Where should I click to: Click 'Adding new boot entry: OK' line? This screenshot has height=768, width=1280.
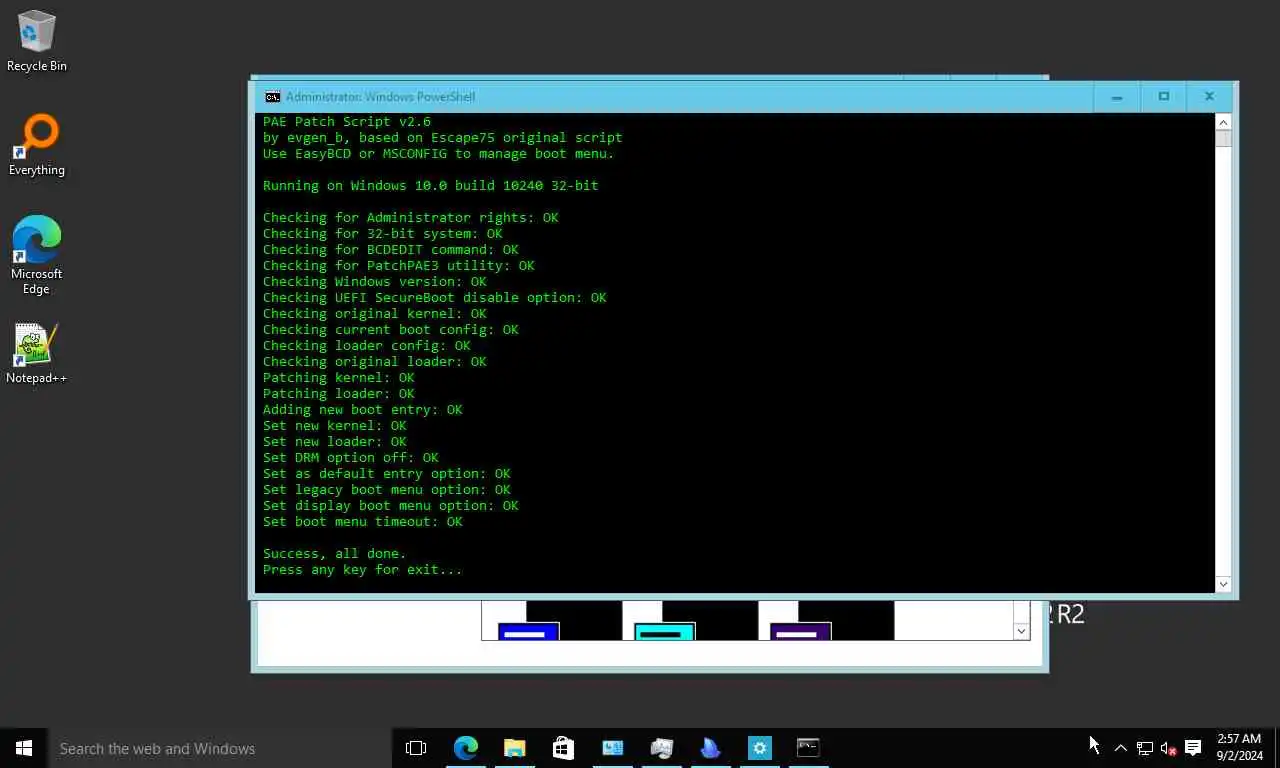tap(363, 410)
